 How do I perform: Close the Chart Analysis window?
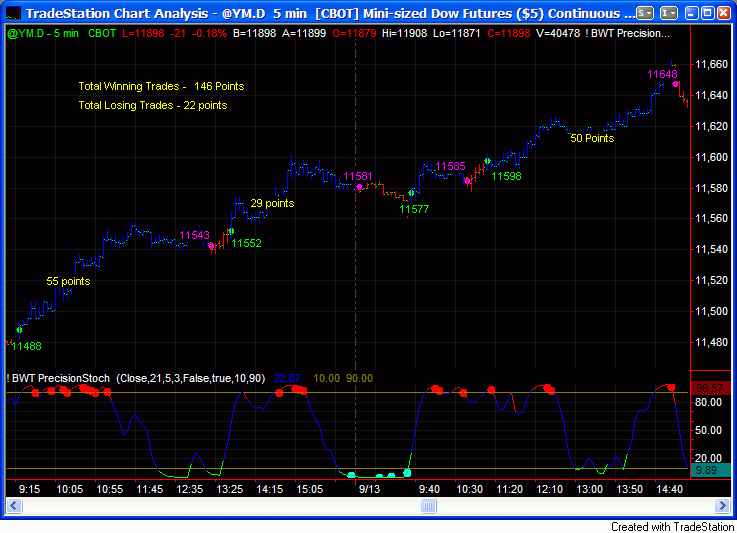click(x=724, y=13)
